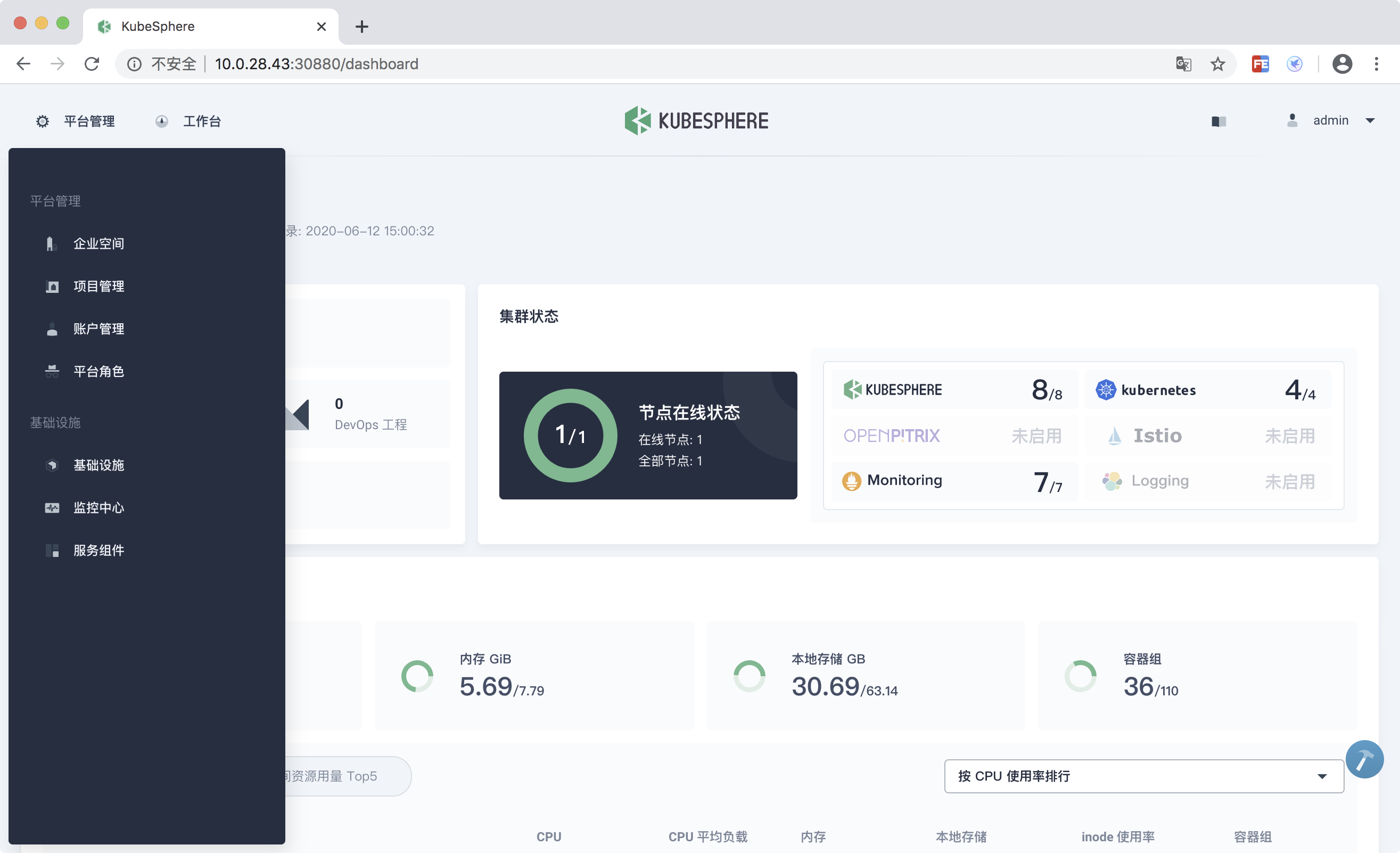Click the red FE extension icon
Screen dimensions: 1400x853
(1259, 64)
